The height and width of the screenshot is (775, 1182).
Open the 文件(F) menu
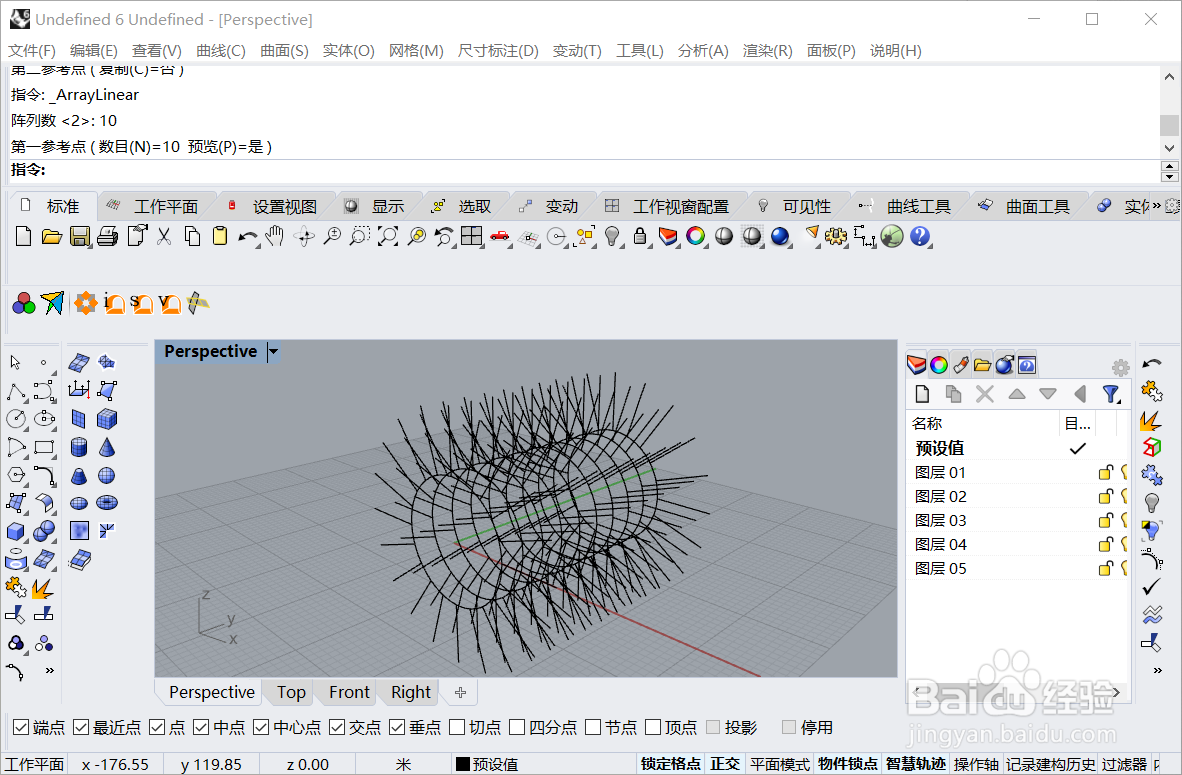coord(32,51)
